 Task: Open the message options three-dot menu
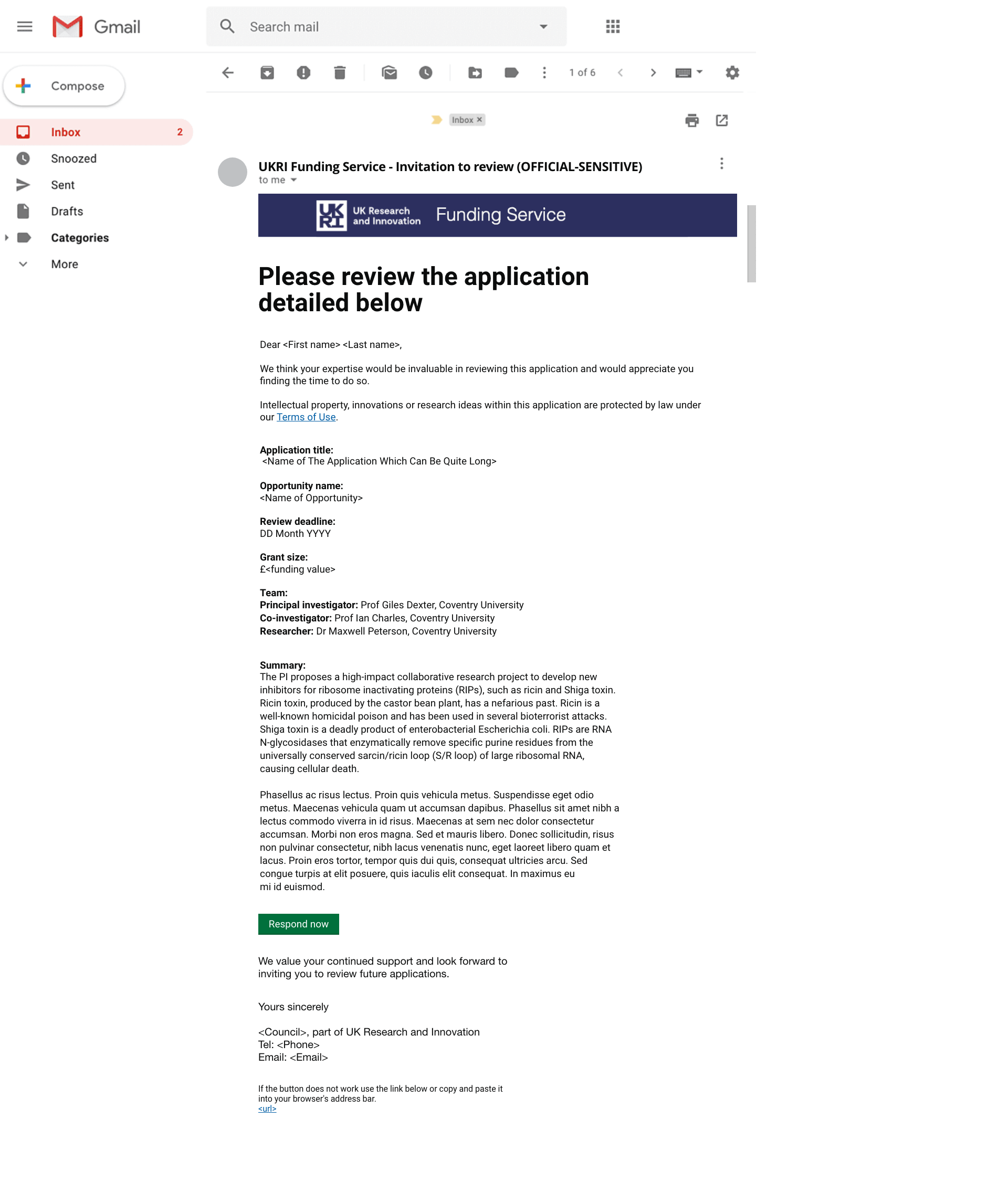coord(722,164)
